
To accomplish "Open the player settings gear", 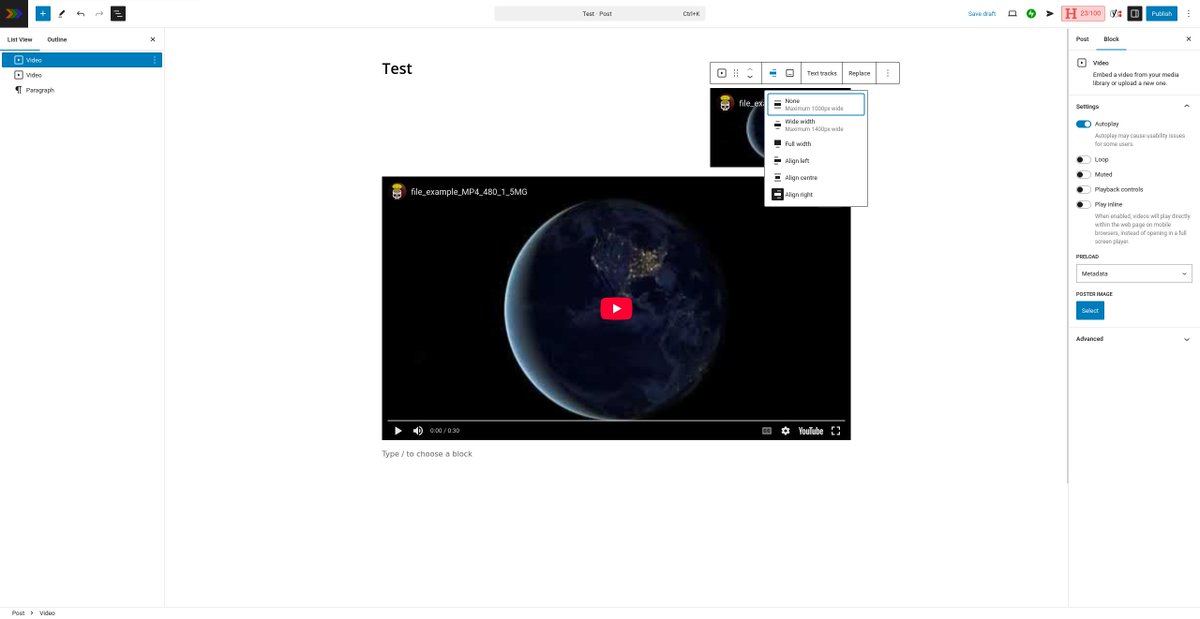I will [x=785, y=431].
